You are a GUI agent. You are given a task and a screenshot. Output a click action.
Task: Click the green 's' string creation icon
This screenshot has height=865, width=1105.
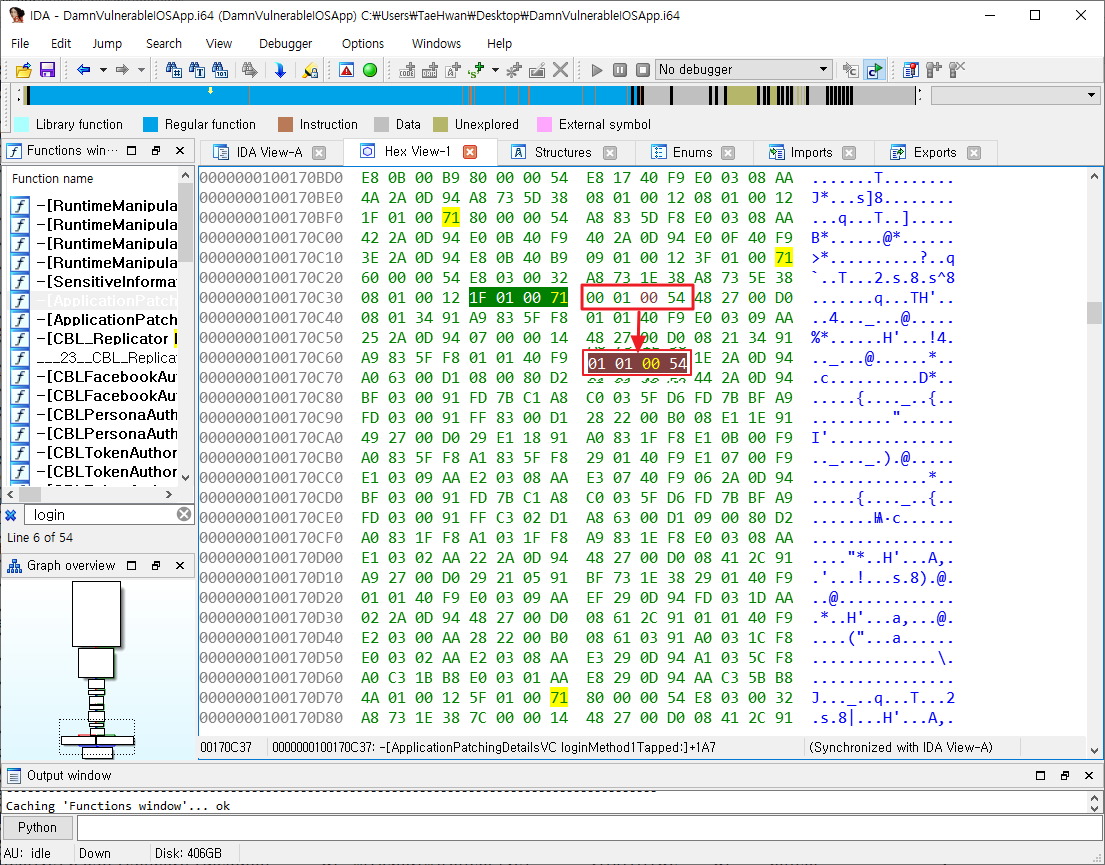click(476, 70)
